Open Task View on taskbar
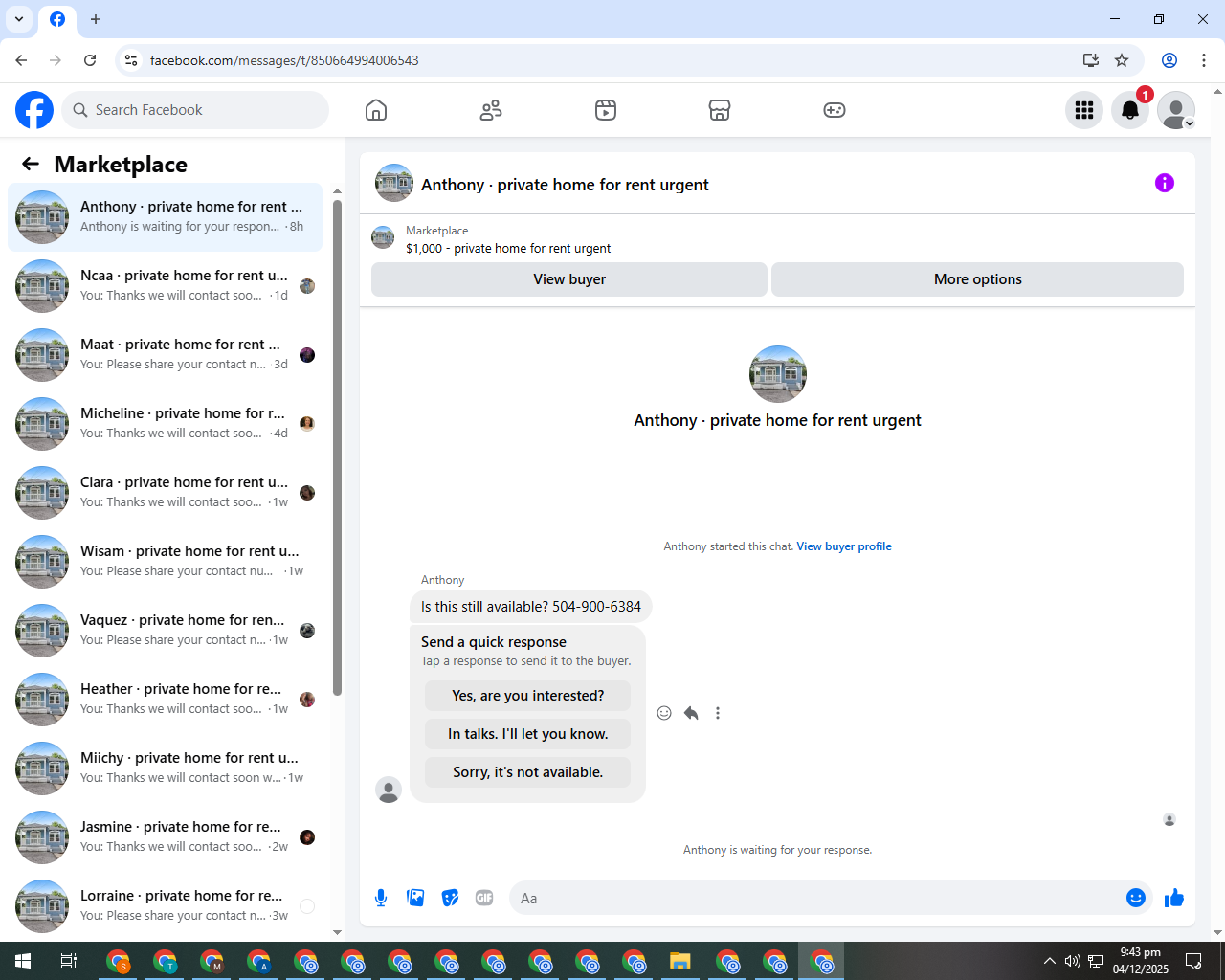This screenshot has width=1225, height=980. 69,961
